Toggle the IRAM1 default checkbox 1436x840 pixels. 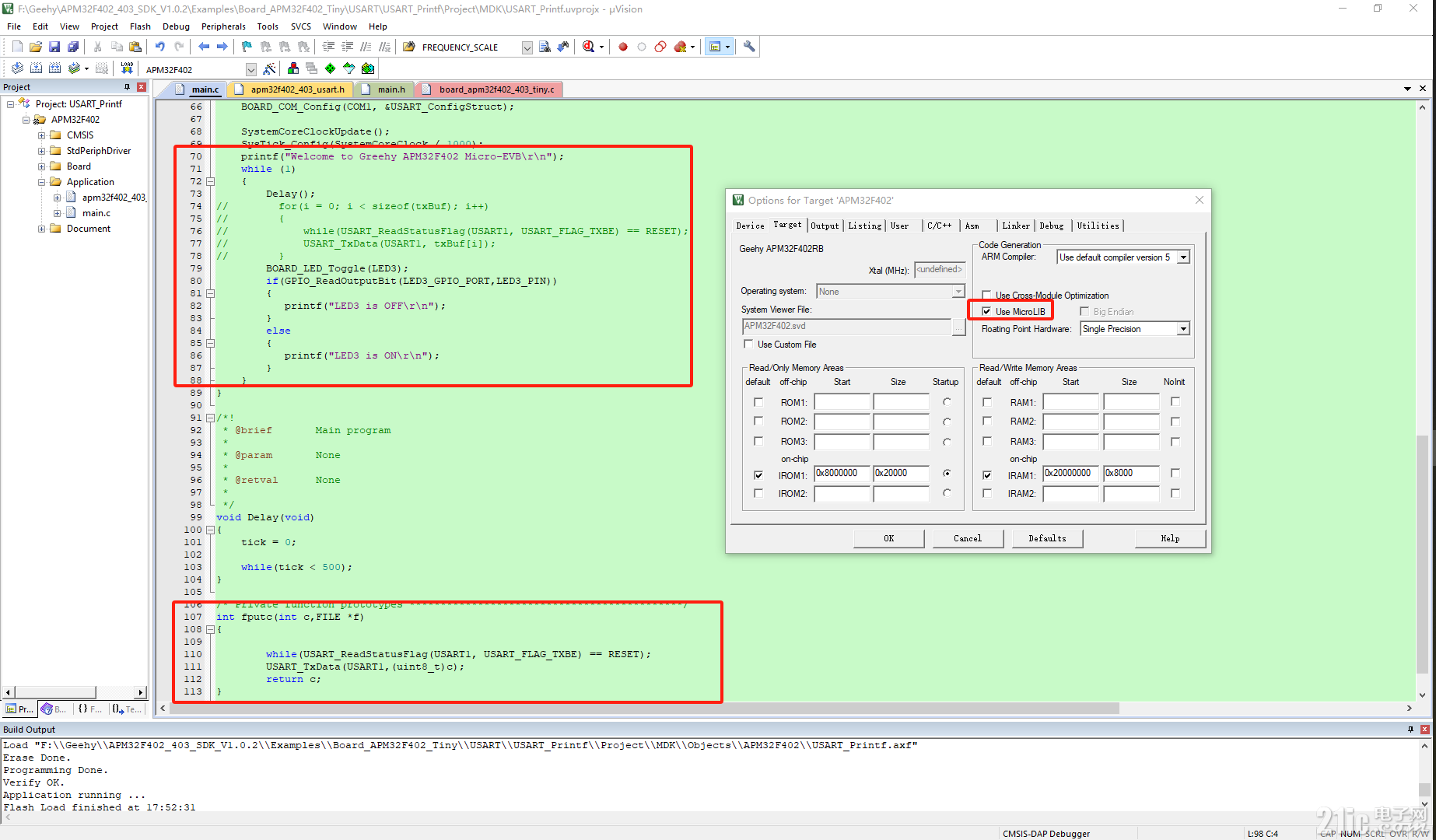[x=987, y=474]
